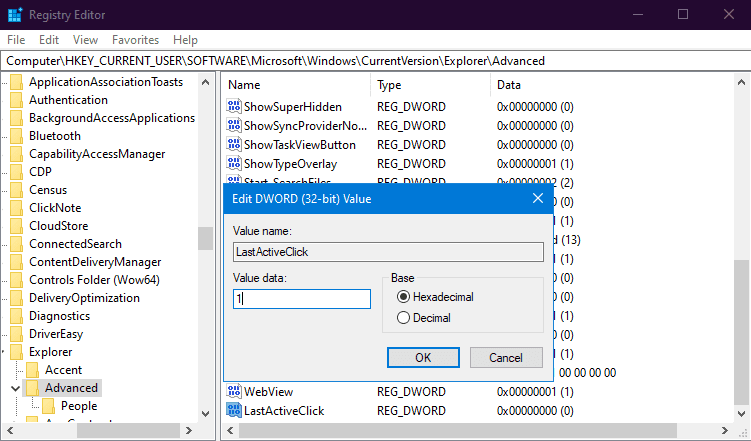Click REG_DWORD type of ShowTypeOverlay row
The width and height of the screenshot is (751, 441).
coord(411,164)
